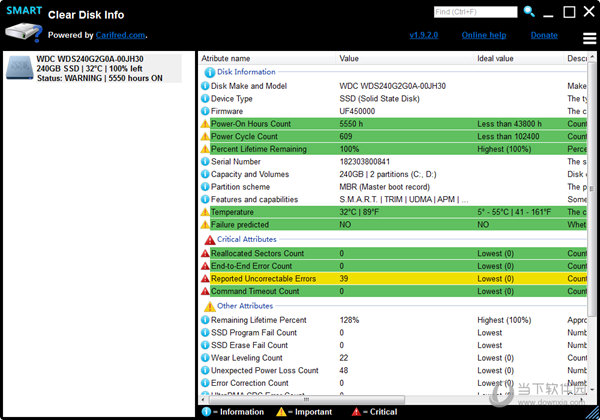
Task: Click the vertical scrollbar thumb
Action: point(592,189)
